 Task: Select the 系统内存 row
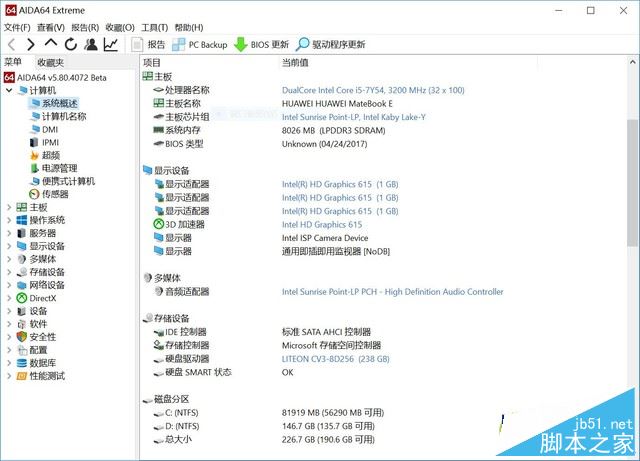click(x=183, y=130)
